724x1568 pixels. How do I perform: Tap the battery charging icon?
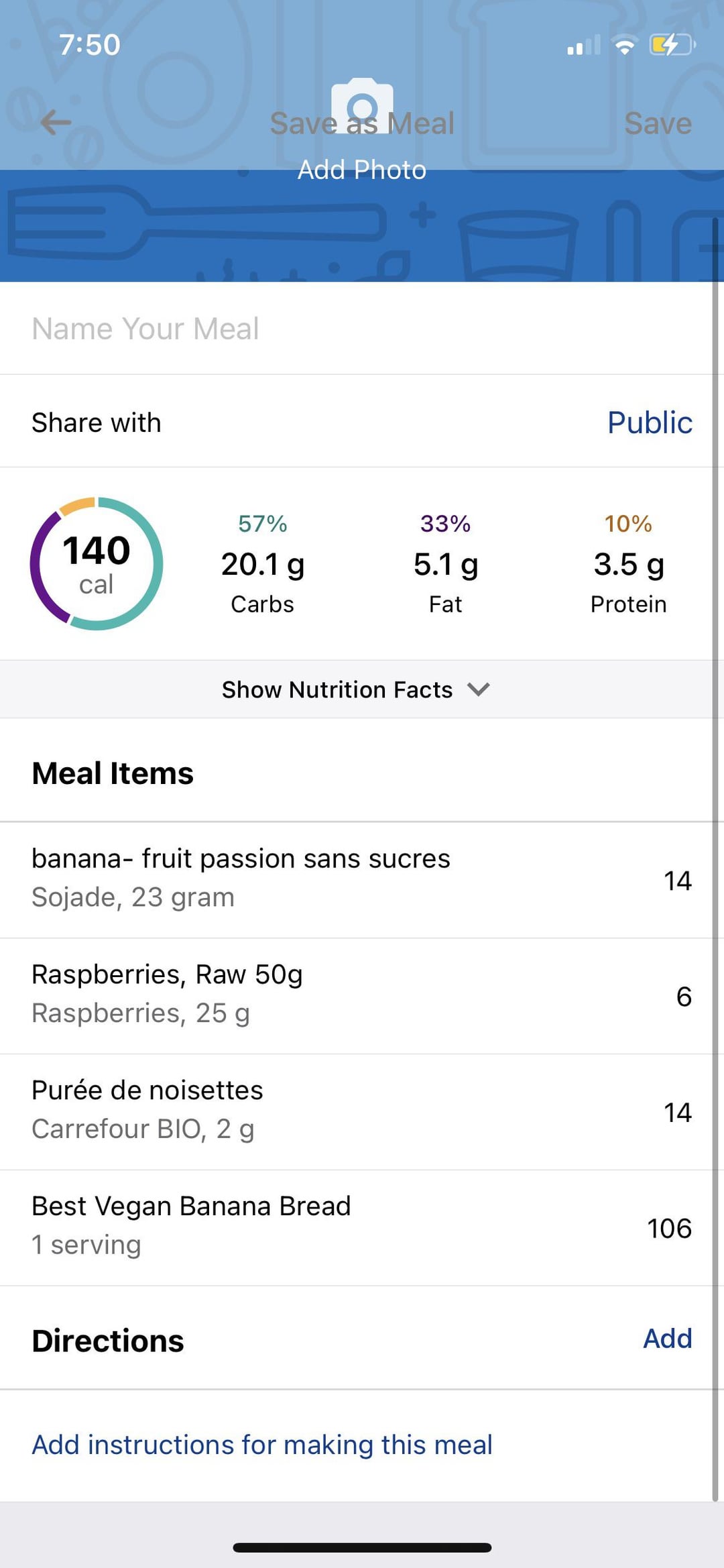pyautogui.click(x=672, y=45)
